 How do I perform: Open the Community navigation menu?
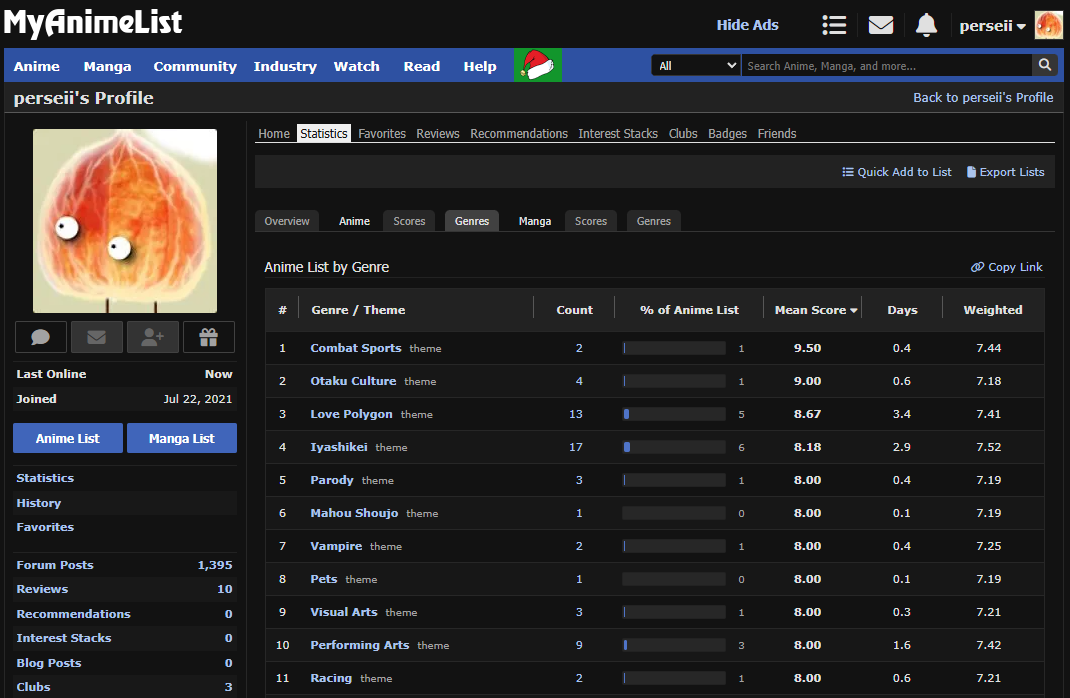pyautogui.click(x=195, y=66)
